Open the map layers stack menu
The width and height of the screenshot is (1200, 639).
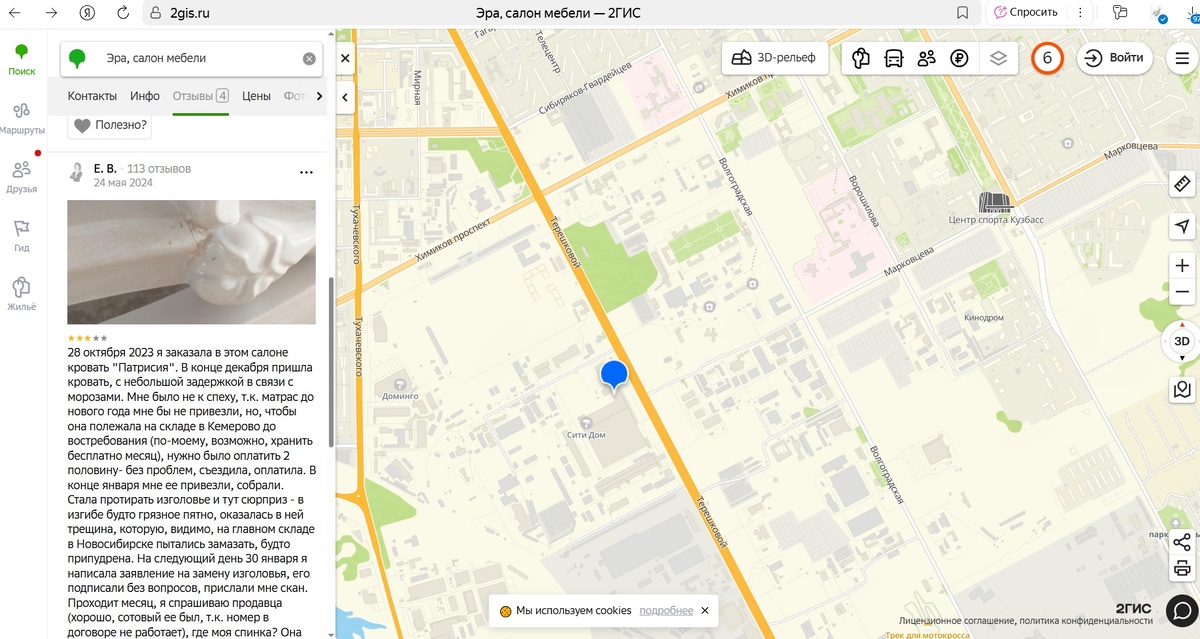tap(997, 58)
